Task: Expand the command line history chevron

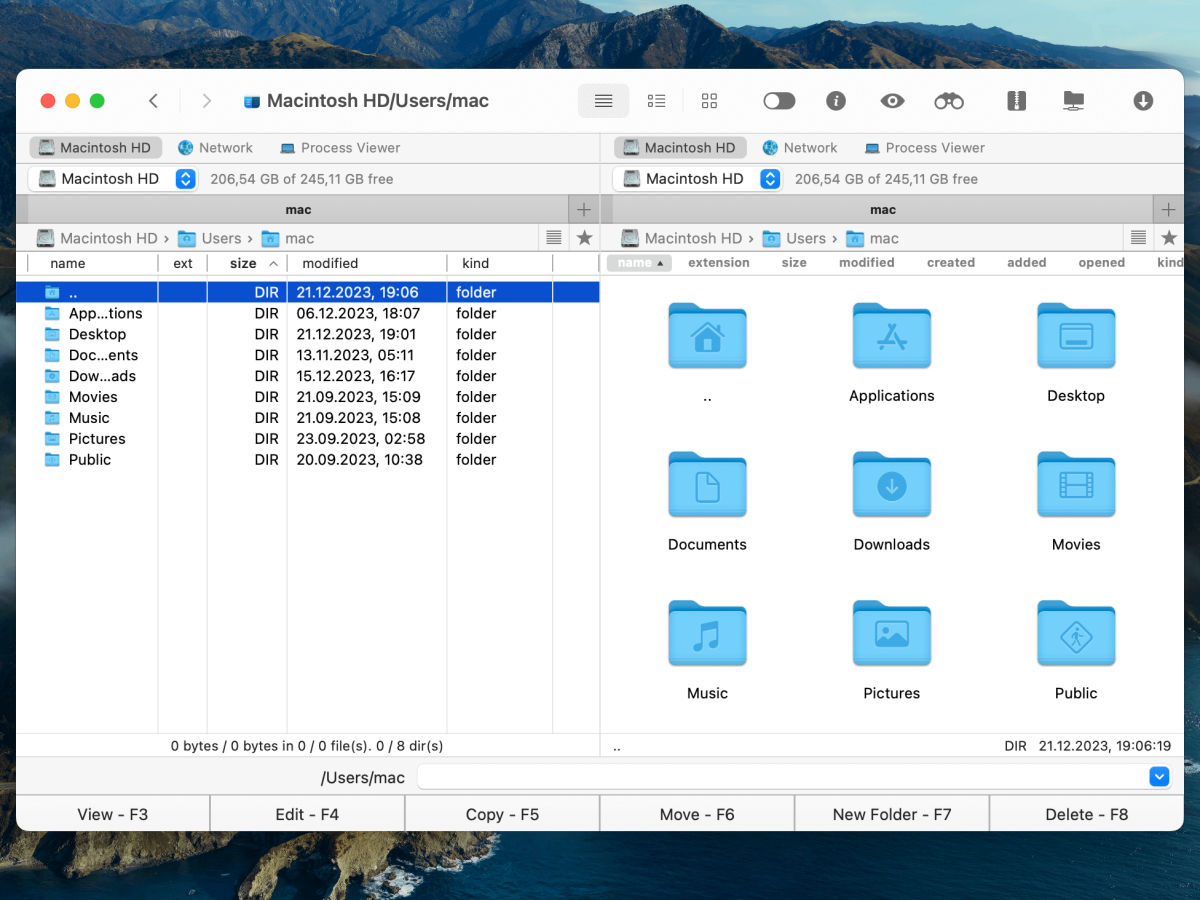Action: pyautogui.click(x=1158, y=776)
